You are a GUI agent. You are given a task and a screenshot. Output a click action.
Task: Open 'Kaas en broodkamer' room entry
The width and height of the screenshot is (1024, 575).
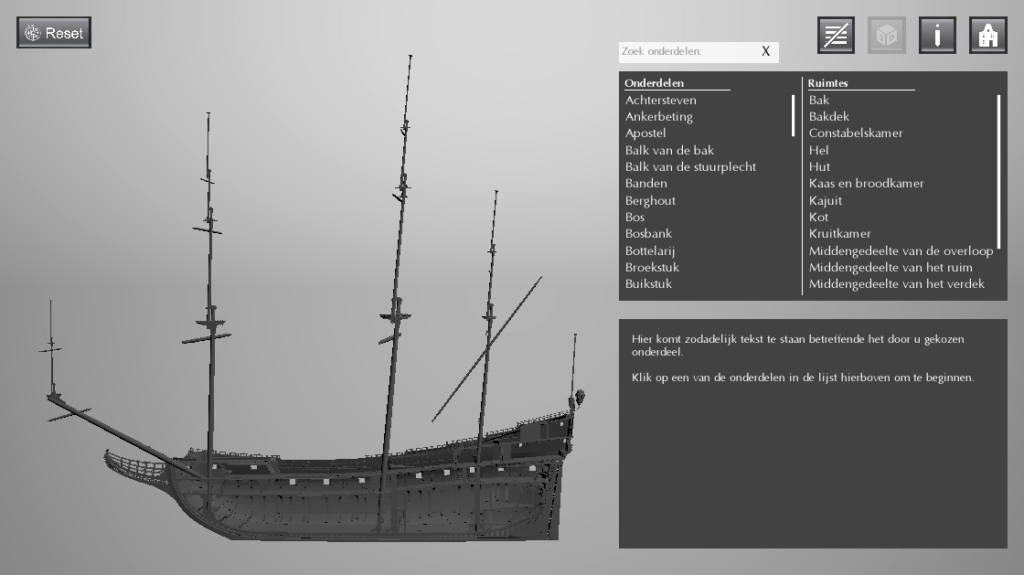coord(866,184)
